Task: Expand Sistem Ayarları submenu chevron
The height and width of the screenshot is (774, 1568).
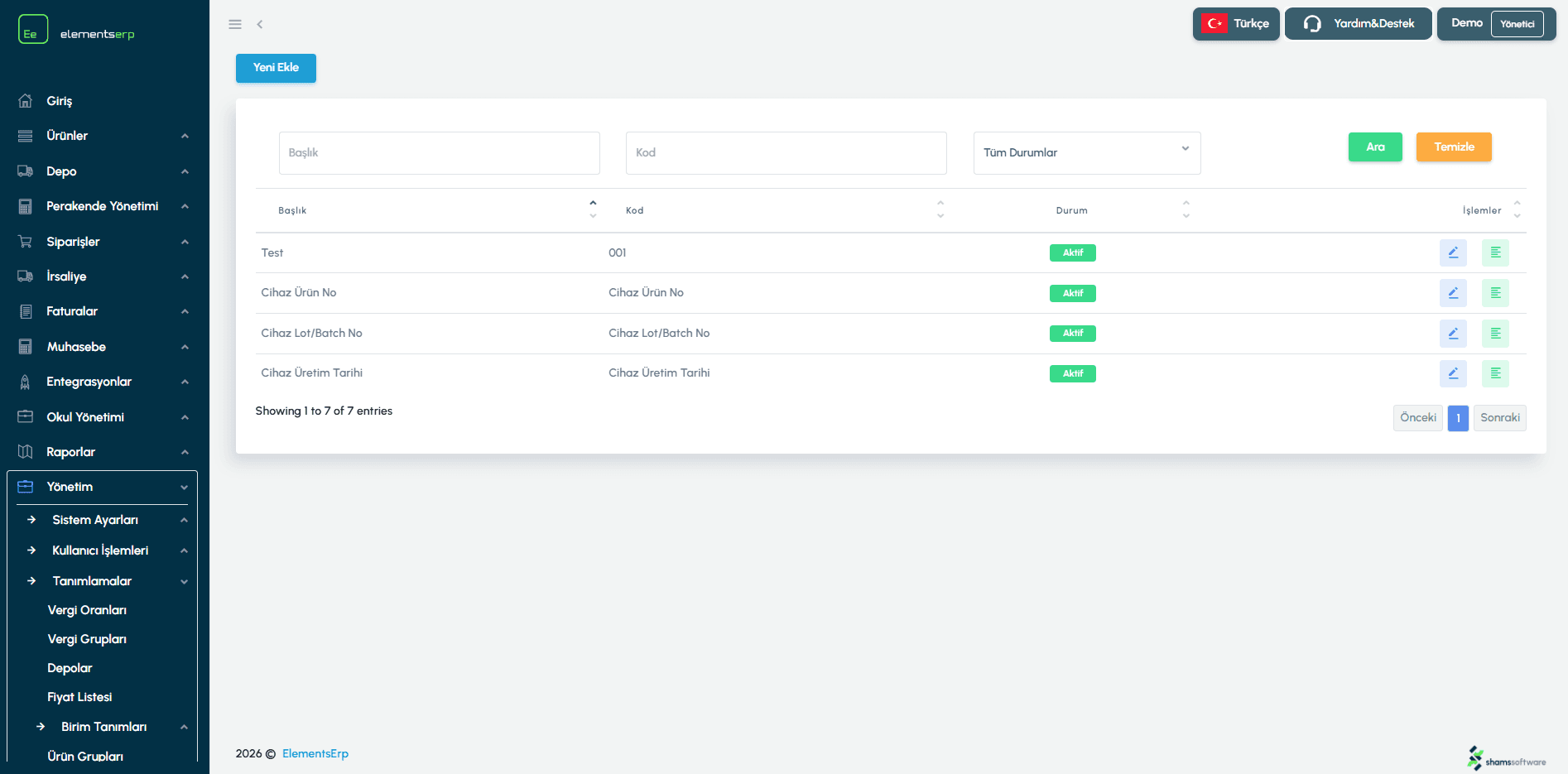Action: pos(184,520)
